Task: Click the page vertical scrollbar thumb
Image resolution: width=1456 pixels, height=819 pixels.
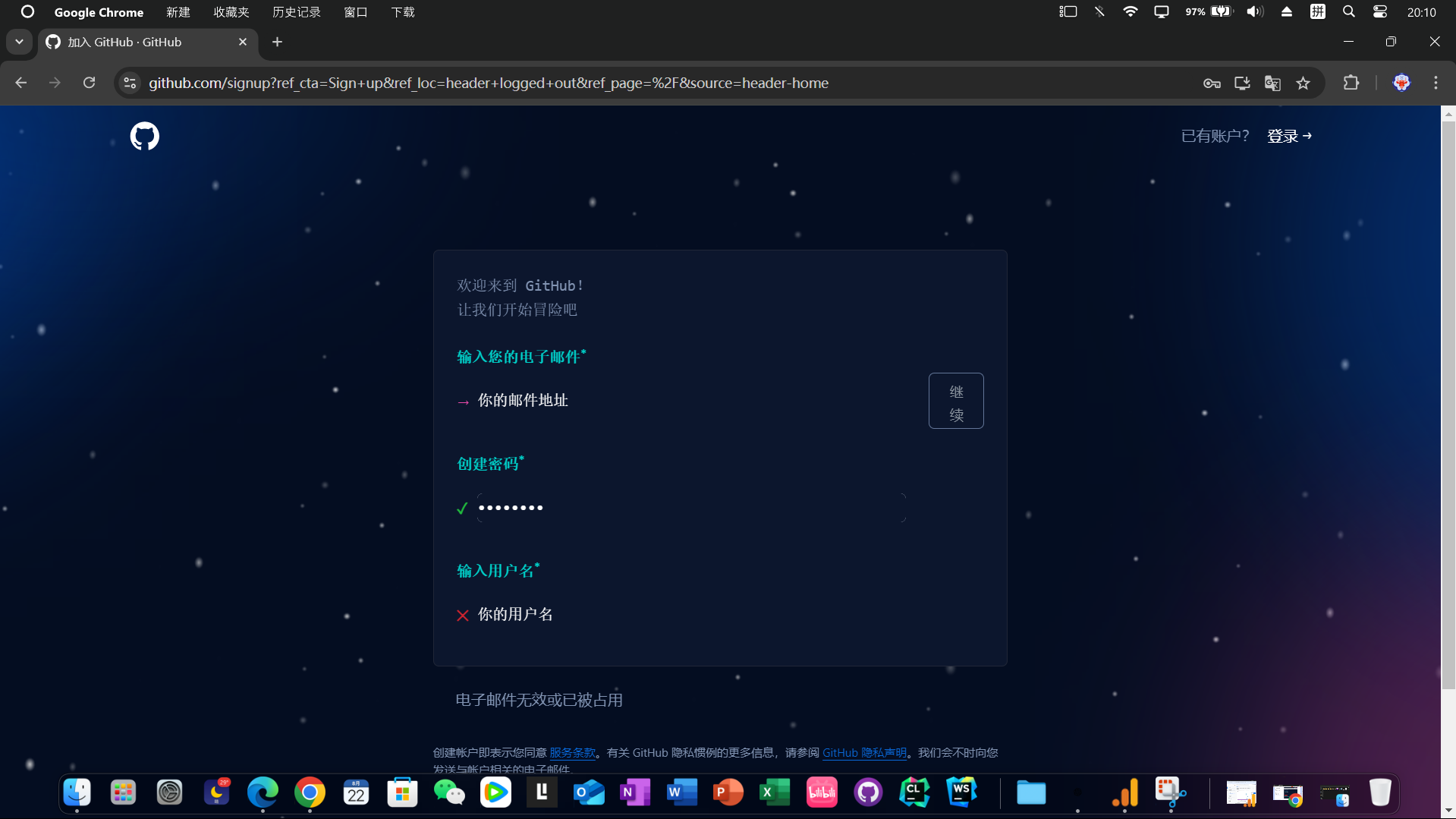Action: pyautogui.click(x=1448, y=405)
